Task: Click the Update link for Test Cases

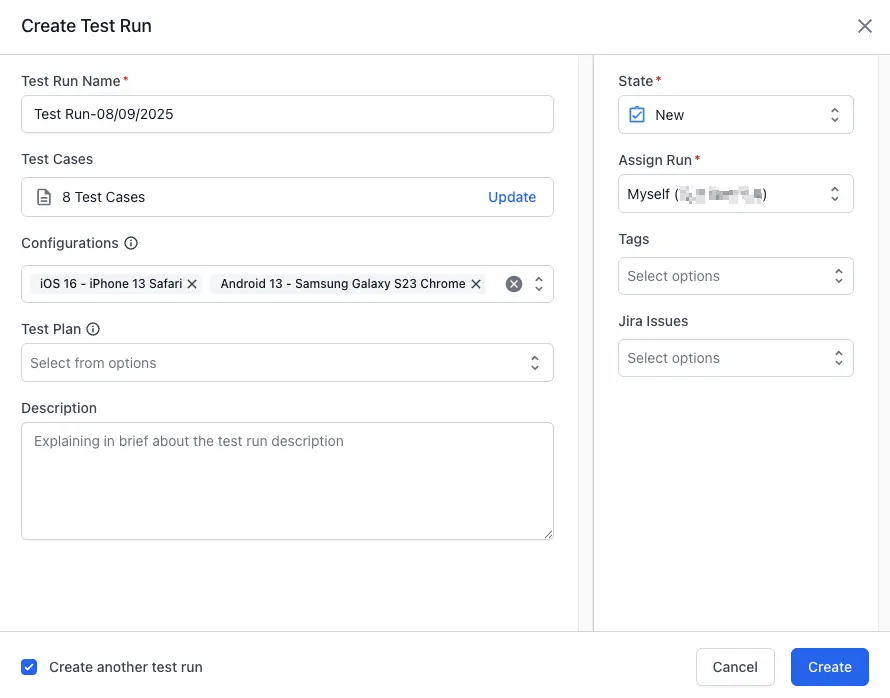Action: click(x=512, y=197)
